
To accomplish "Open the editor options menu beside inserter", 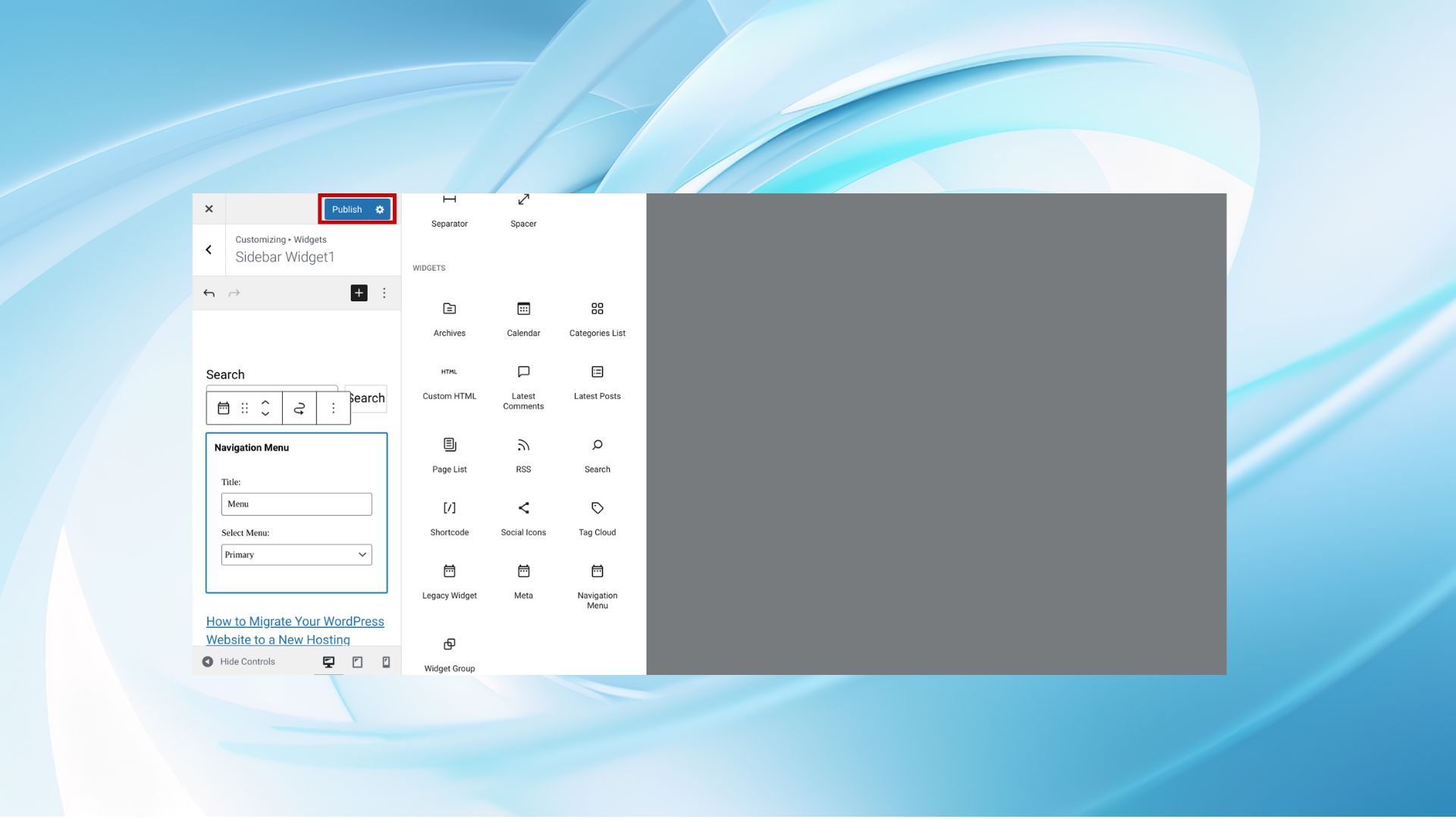I will 384,293.
